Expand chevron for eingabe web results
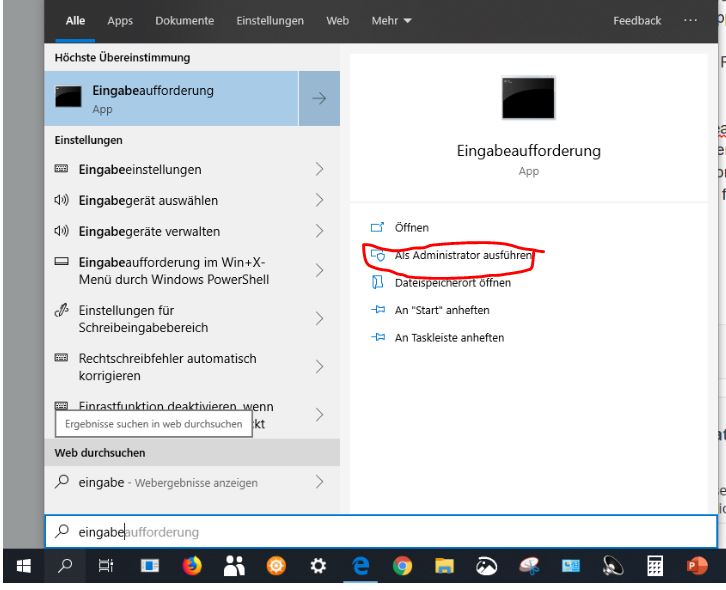 (x=319, y=482)
